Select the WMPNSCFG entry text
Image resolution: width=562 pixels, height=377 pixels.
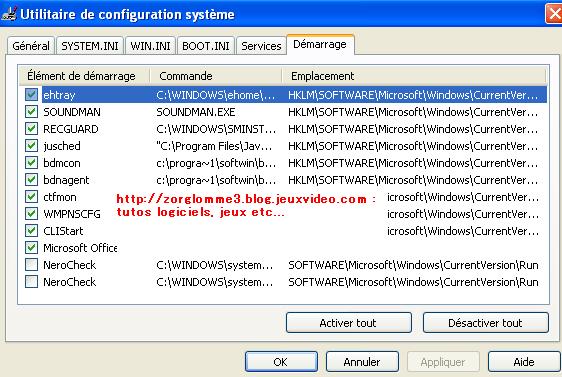(72, 214)
